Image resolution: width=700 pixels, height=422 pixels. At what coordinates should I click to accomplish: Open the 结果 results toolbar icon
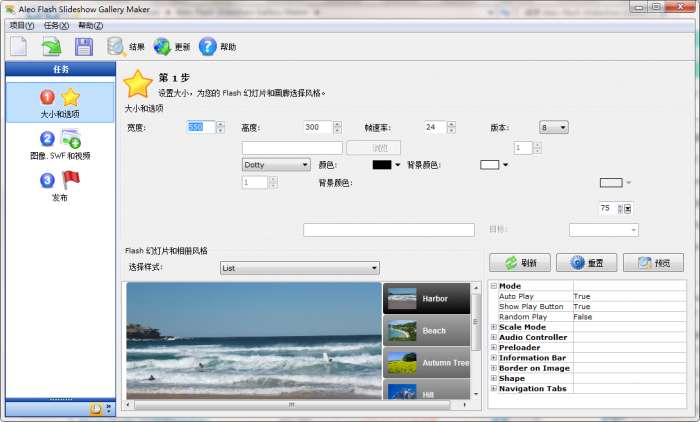[x=117, y=46]
